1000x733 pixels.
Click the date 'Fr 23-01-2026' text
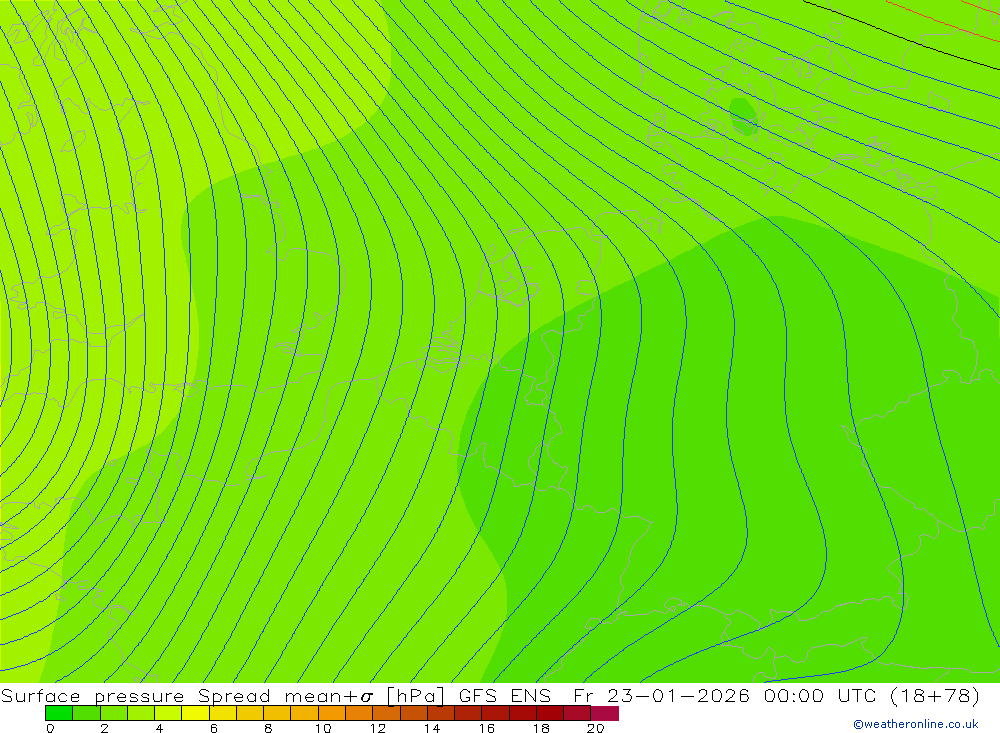click(x=661, y=695)
